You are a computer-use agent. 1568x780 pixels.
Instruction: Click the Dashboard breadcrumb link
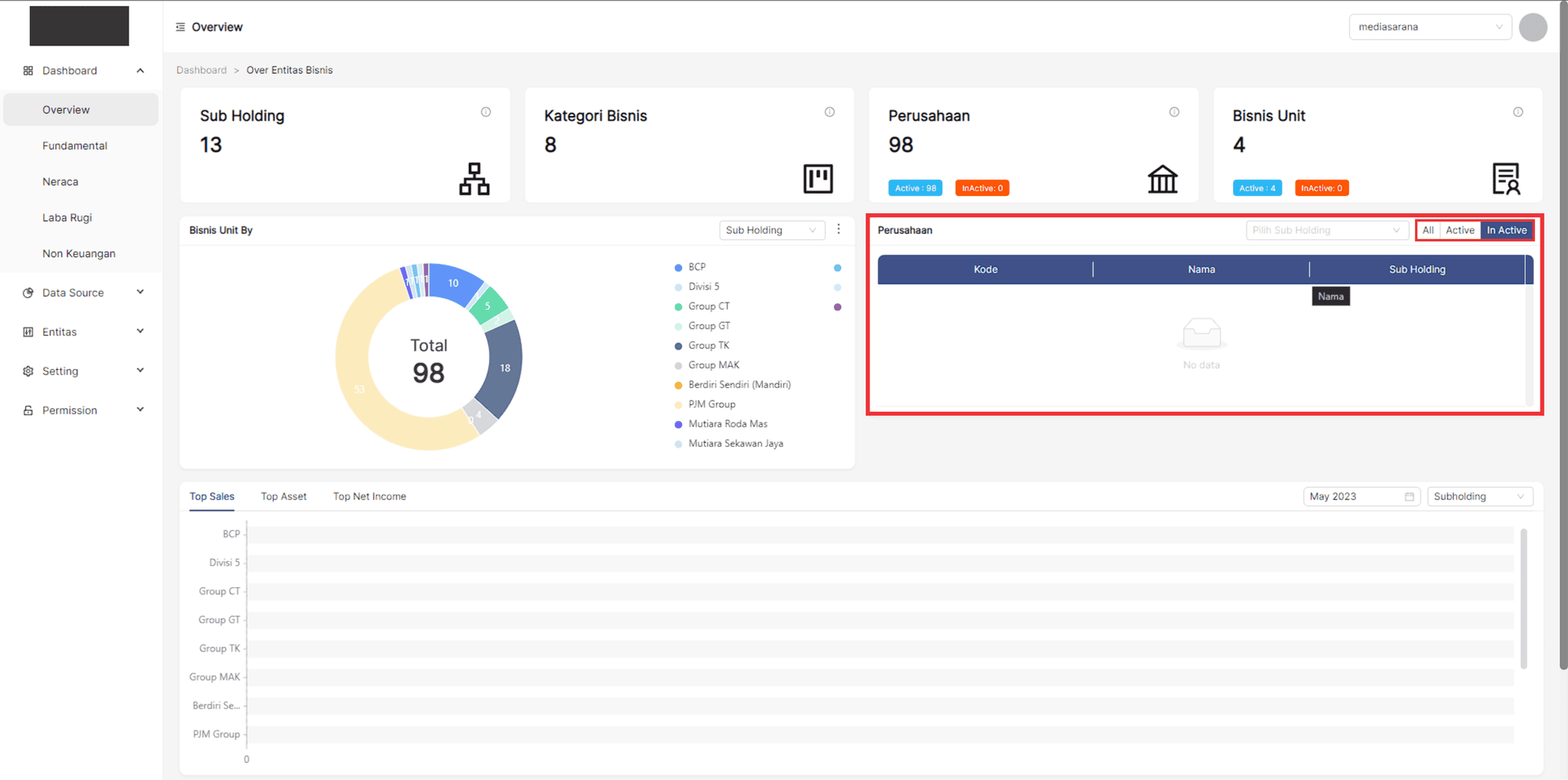(201, 70)
